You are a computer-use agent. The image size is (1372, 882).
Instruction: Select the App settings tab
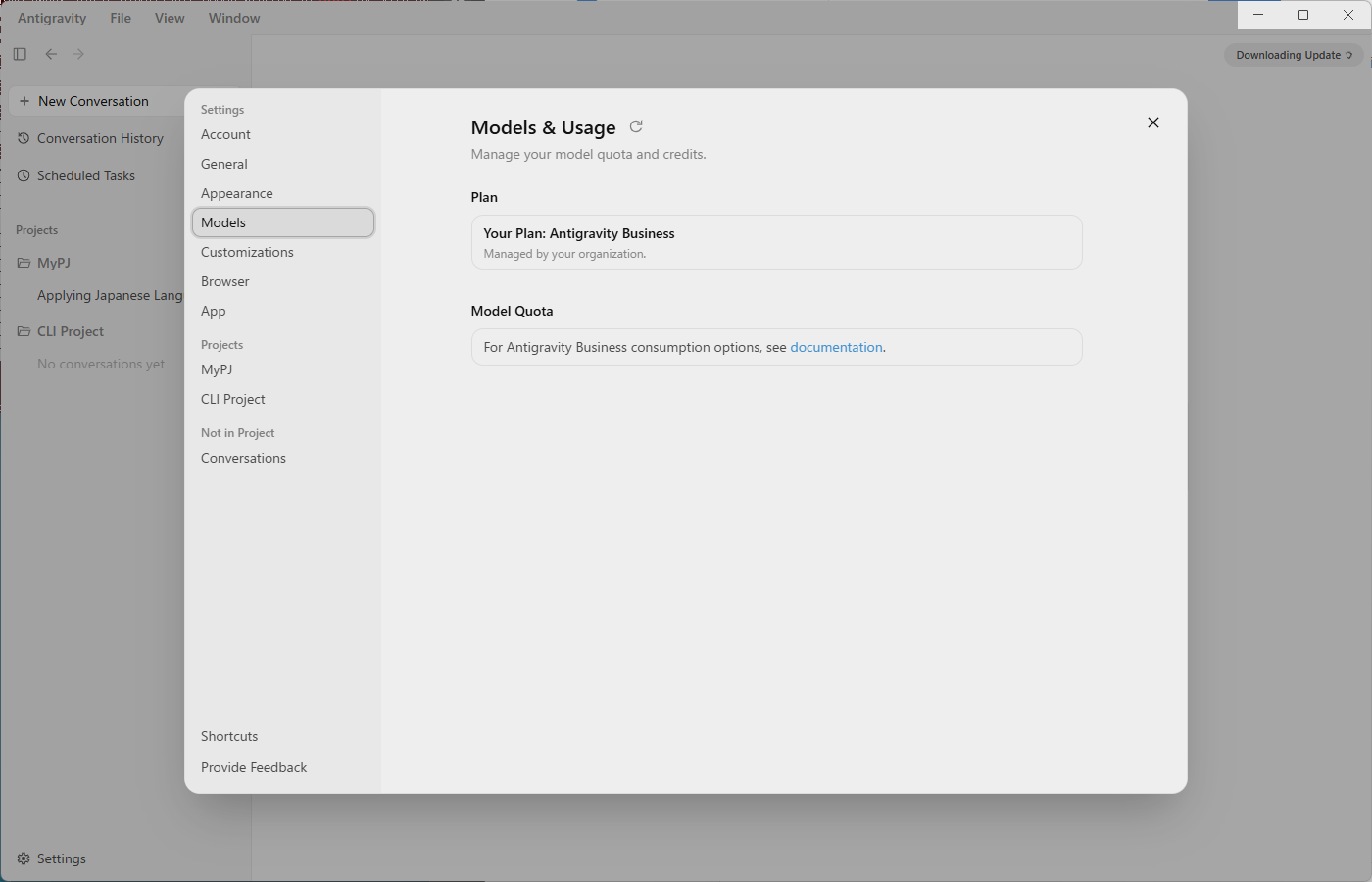(x=283, y=311)
